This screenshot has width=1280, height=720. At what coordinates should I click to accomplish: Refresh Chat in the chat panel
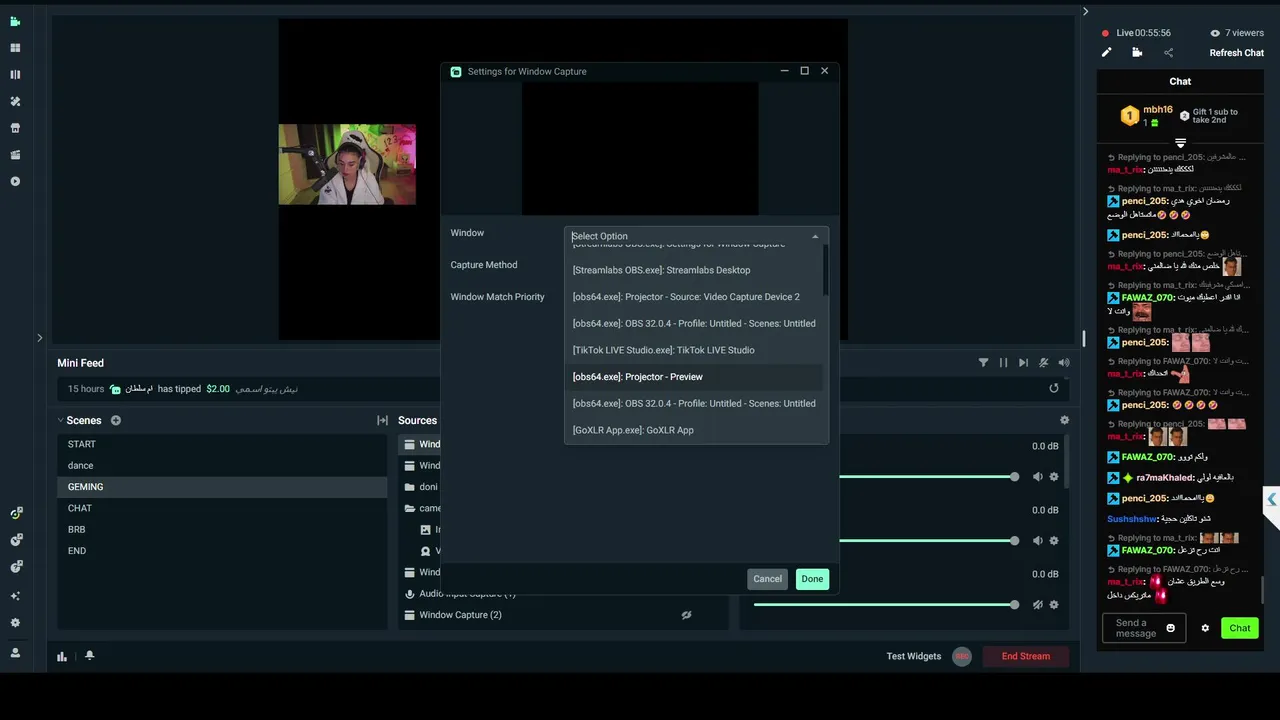(1237, 53)
